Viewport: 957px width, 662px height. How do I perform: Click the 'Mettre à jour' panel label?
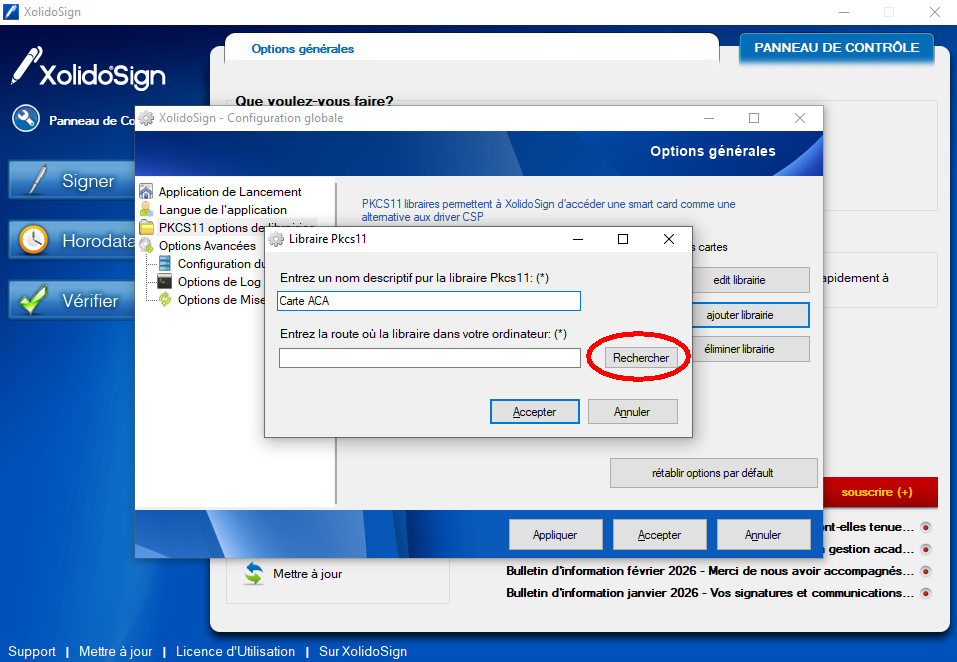pos(308,574)
